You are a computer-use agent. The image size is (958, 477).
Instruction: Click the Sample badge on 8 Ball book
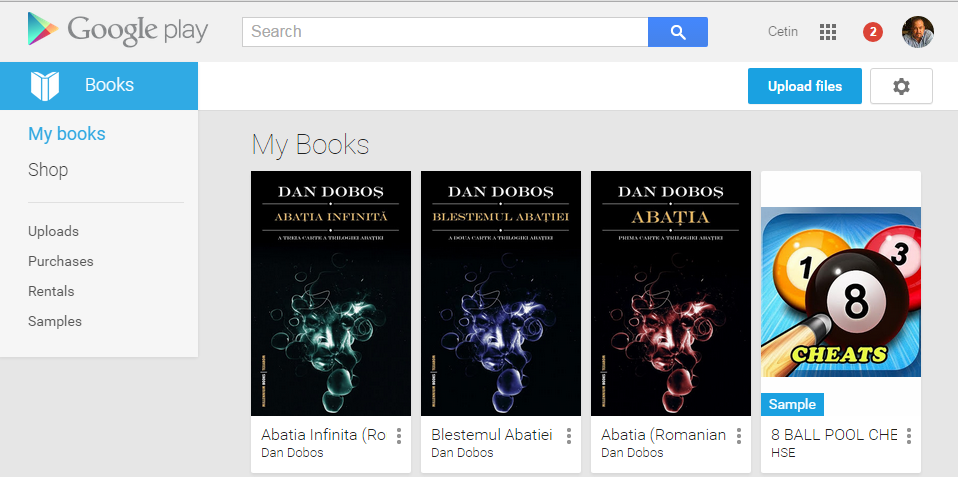point(792,404)
